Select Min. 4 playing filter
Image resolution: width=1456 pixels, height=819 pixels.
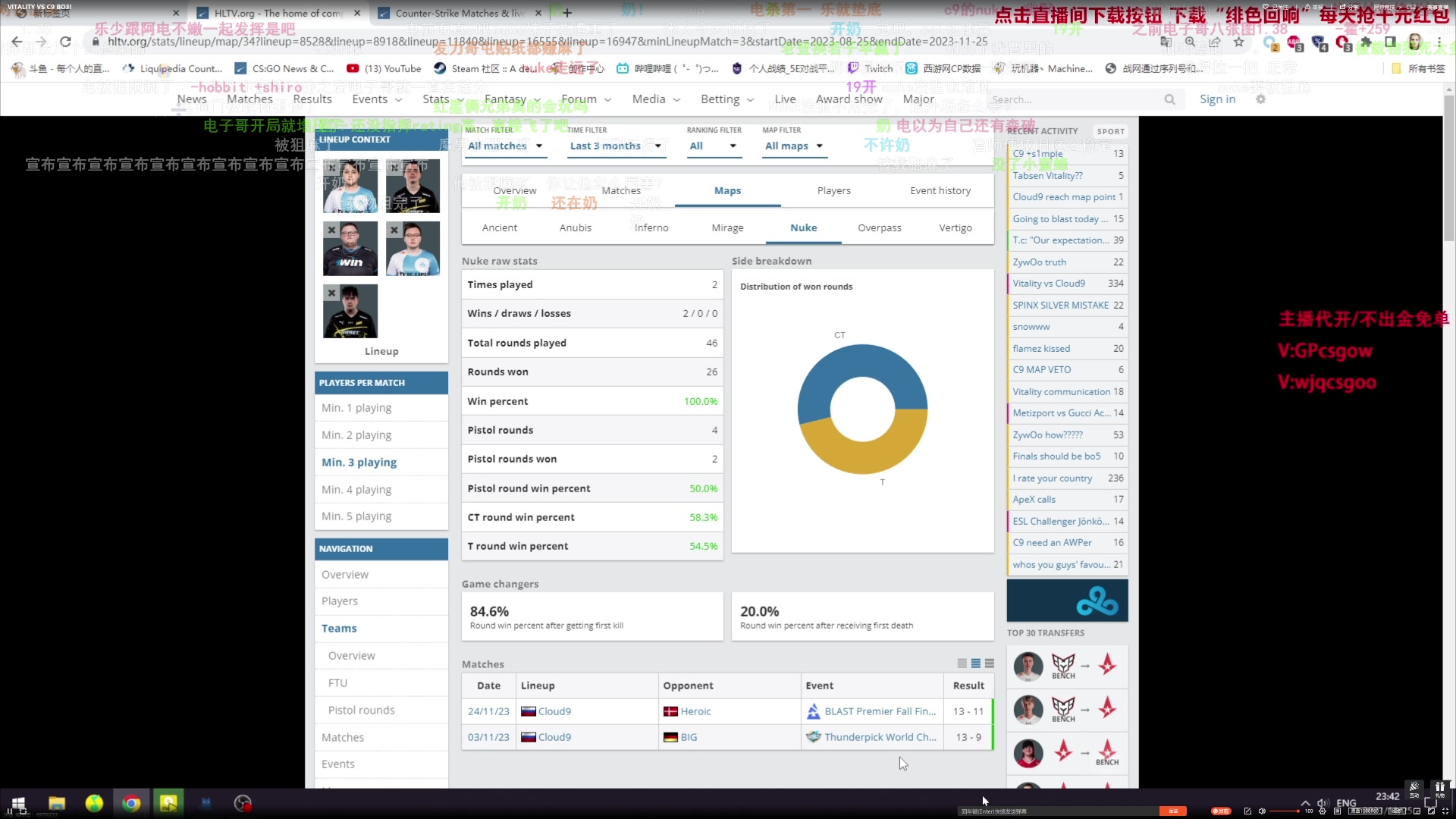[381, 490]
